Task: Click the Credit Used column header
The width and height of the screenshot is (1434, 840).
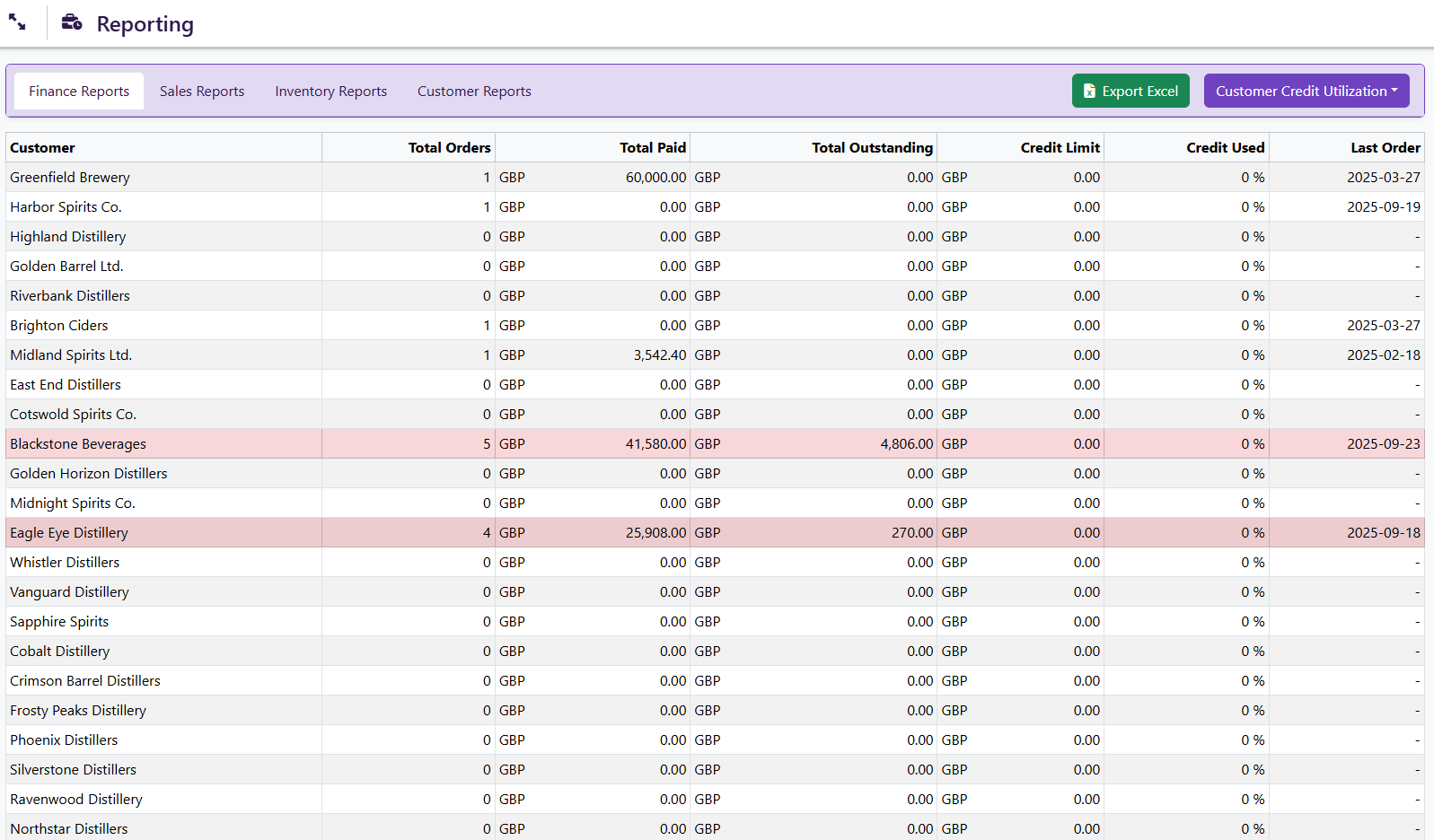Action: click(x=1225, y=147)
